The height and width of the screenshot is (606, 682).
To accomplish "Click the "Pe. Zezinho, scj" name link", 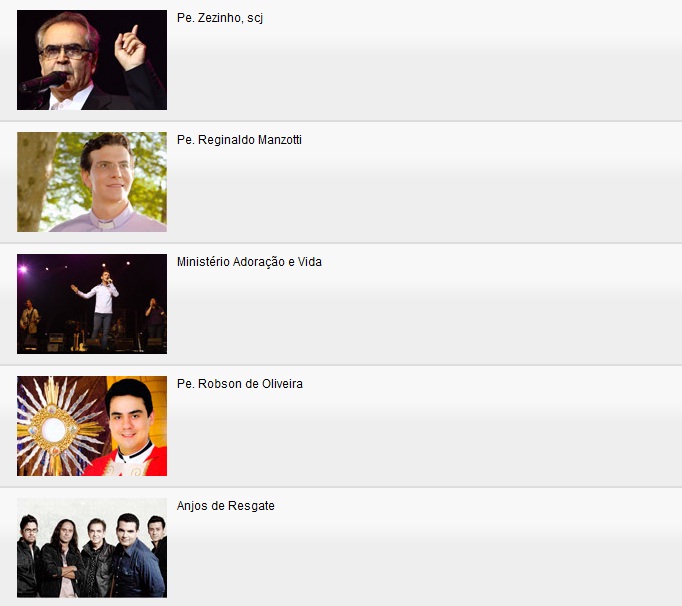I will point(220,18).
